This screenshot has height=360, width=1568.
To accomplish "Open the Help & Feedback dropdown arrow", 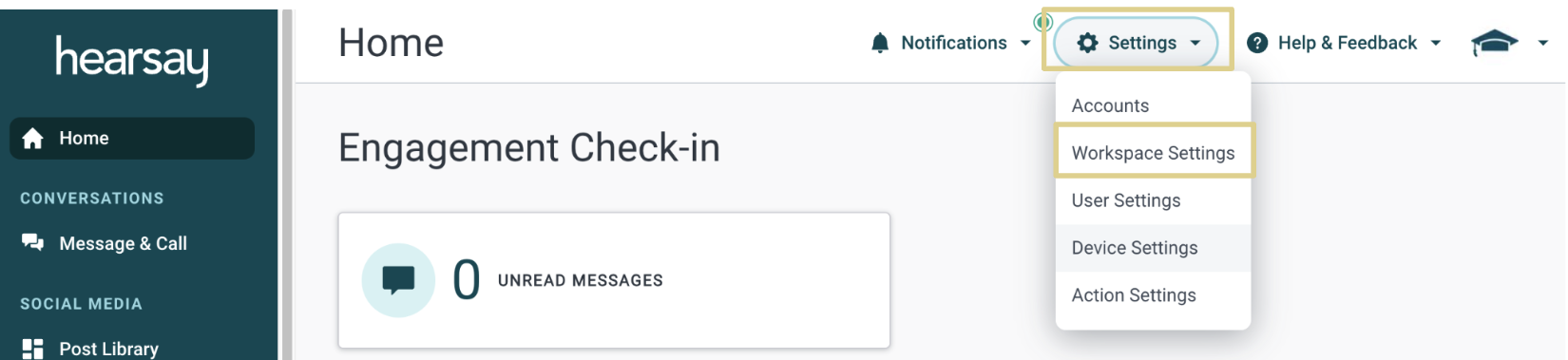I will point(1436,43).
